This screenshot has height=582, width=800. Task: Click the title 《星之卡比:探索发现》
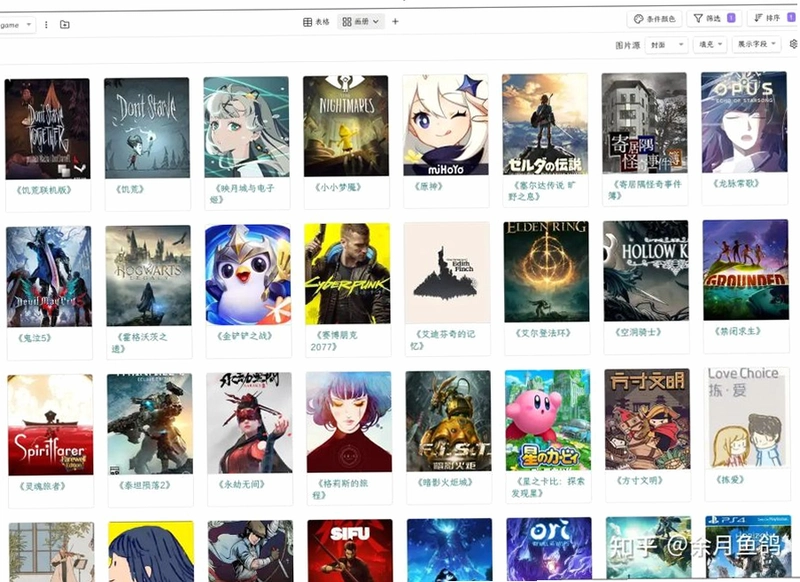tap(548, 487)
